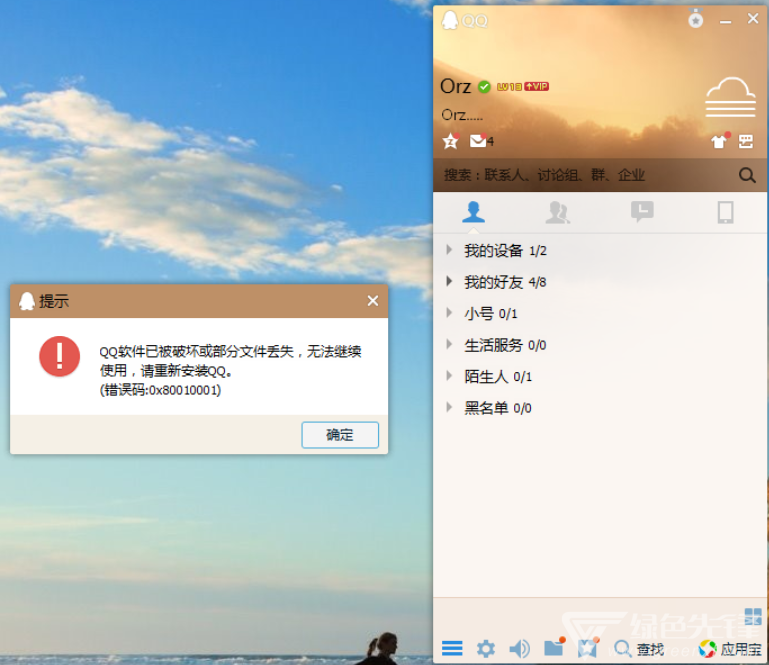This screenshot has width=769, height=665.
Task: Click the error code text 0x80010001
Action: tap(183, 390)
